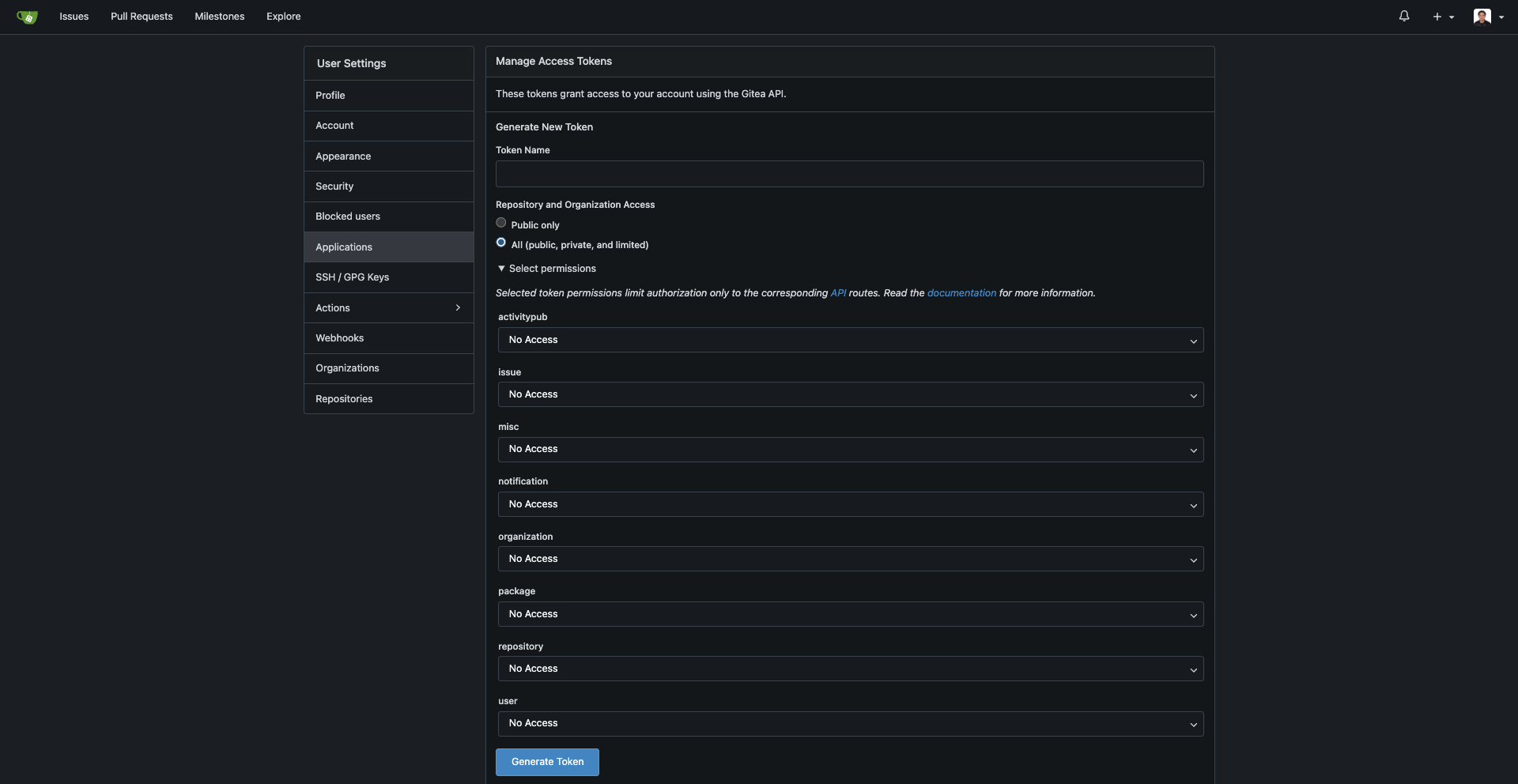The height and width of the screenshot is (784, 1518).
Task: Open the Explore page
Action: 283,16
